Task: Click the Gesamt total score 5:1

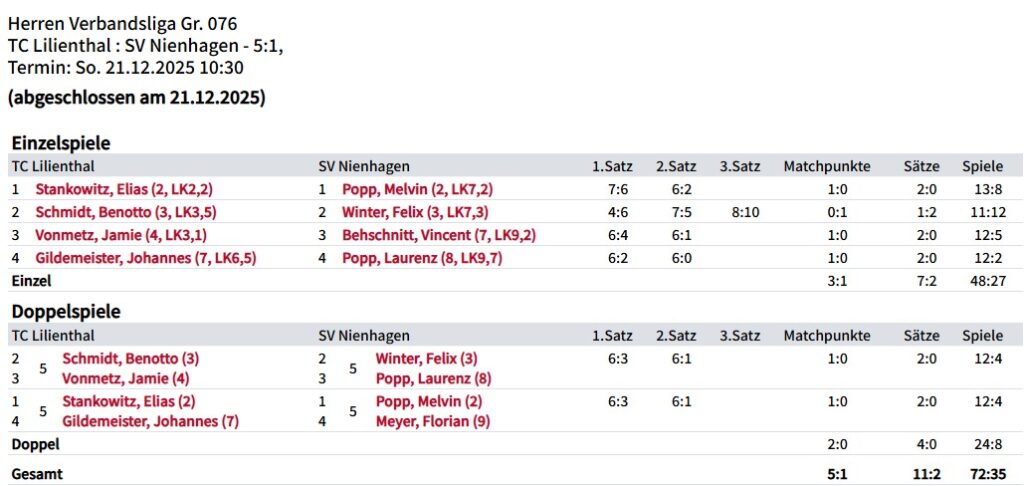Action: [838, 474]
